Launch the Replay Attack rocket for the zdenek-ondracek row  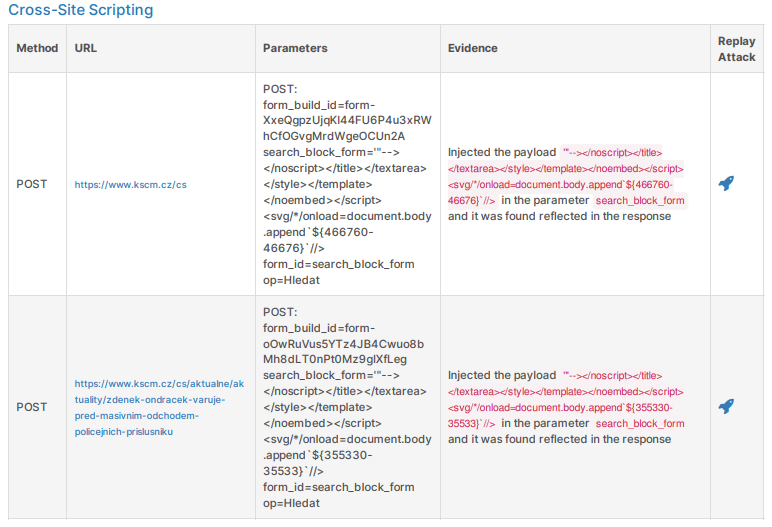pos(726,406)
